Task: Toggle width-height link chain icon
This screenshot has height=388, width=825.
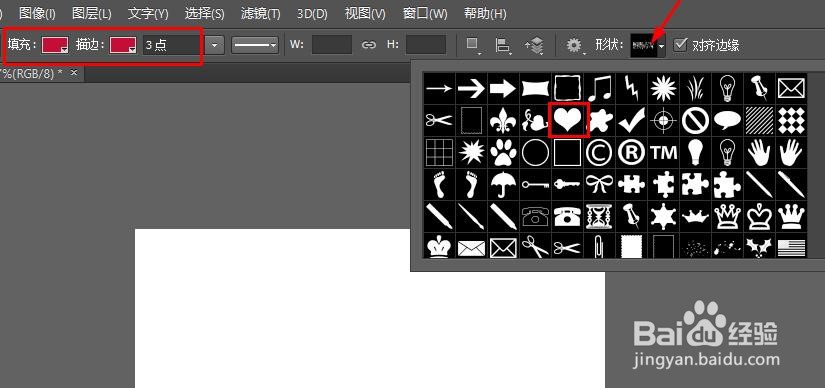Action: pyautogui.click(x=369, y=45)
